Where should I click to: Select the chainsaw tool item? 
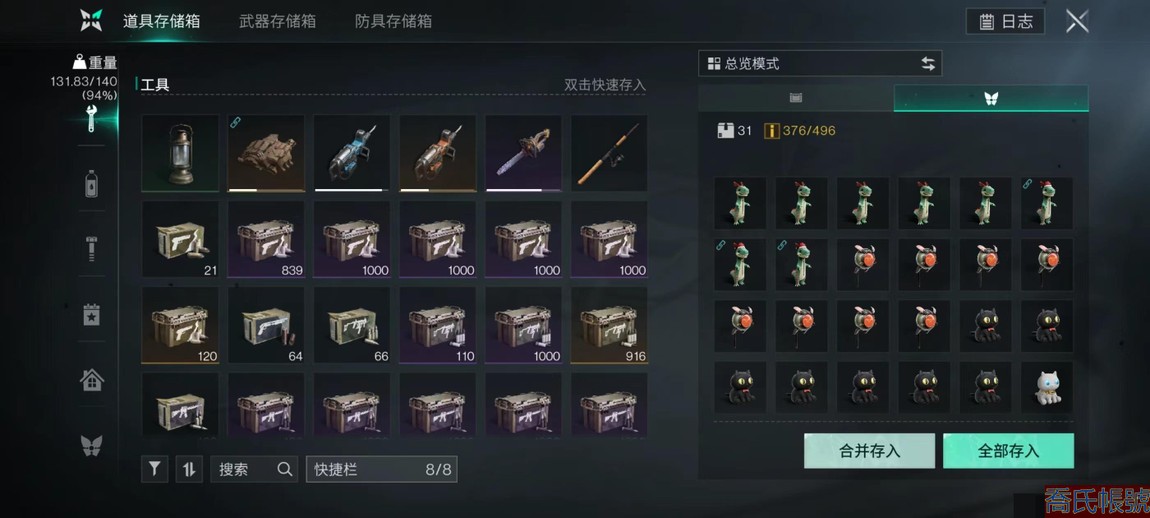(x=524, y=153)
